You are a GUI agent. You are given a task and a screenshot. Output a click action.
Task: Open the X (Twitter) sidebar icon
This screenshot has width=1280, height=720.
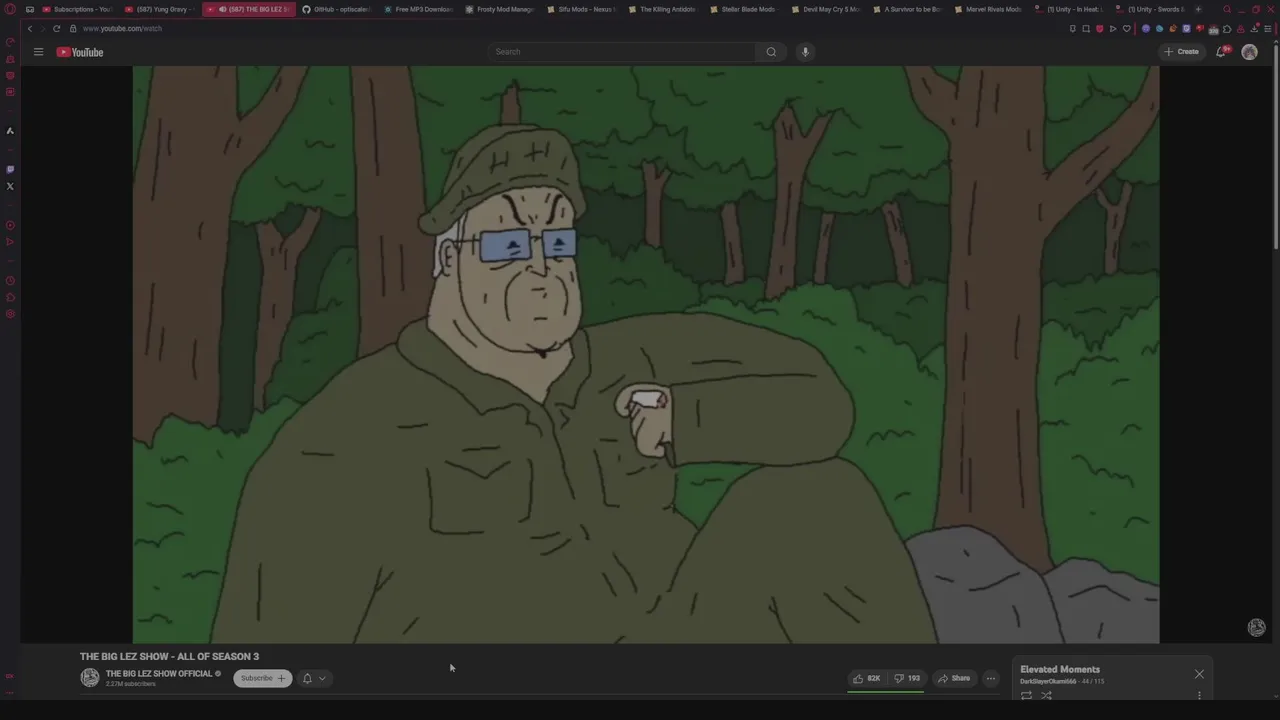[x=10, y=186]
